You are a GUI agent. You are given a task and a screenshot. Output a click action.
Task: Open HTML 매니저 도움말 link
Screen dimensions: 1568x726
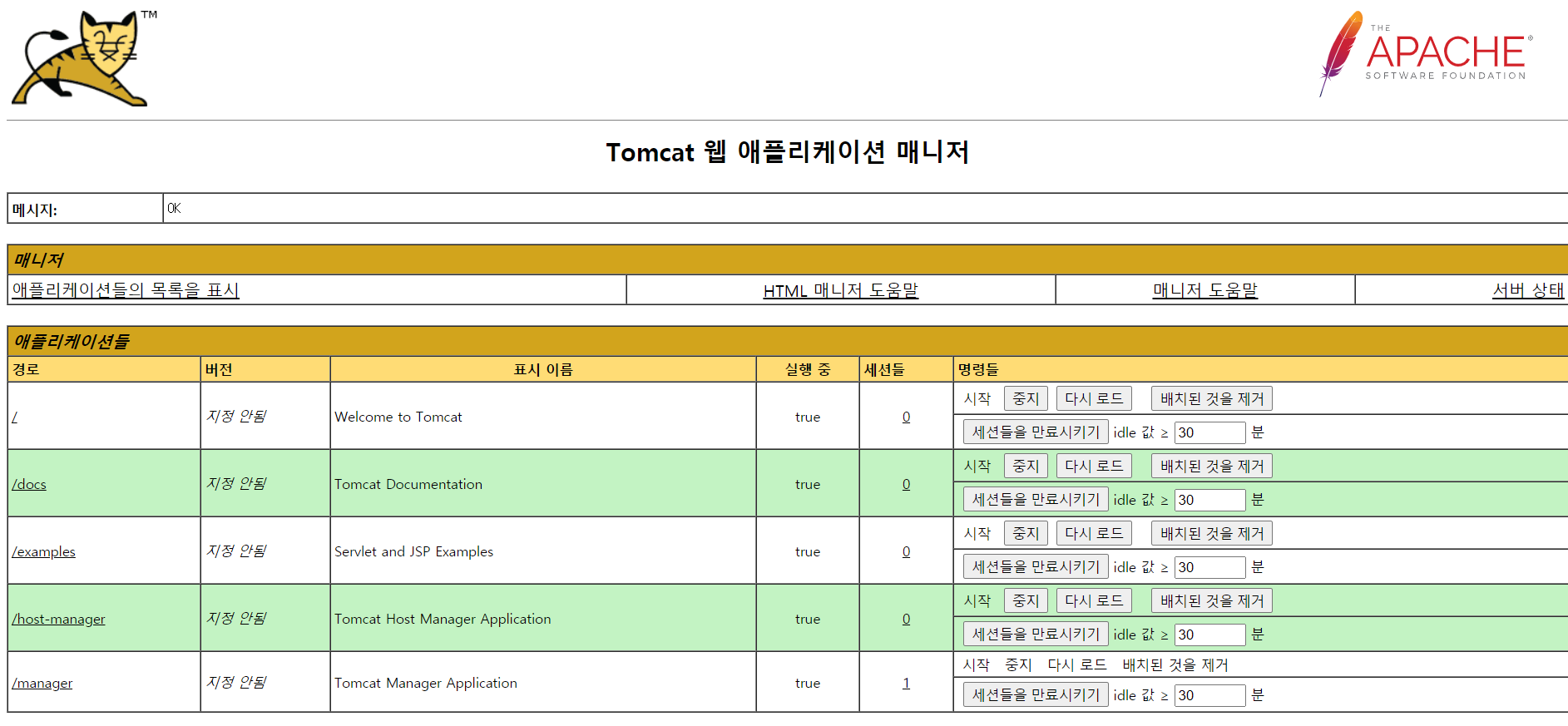click(840, 290)
